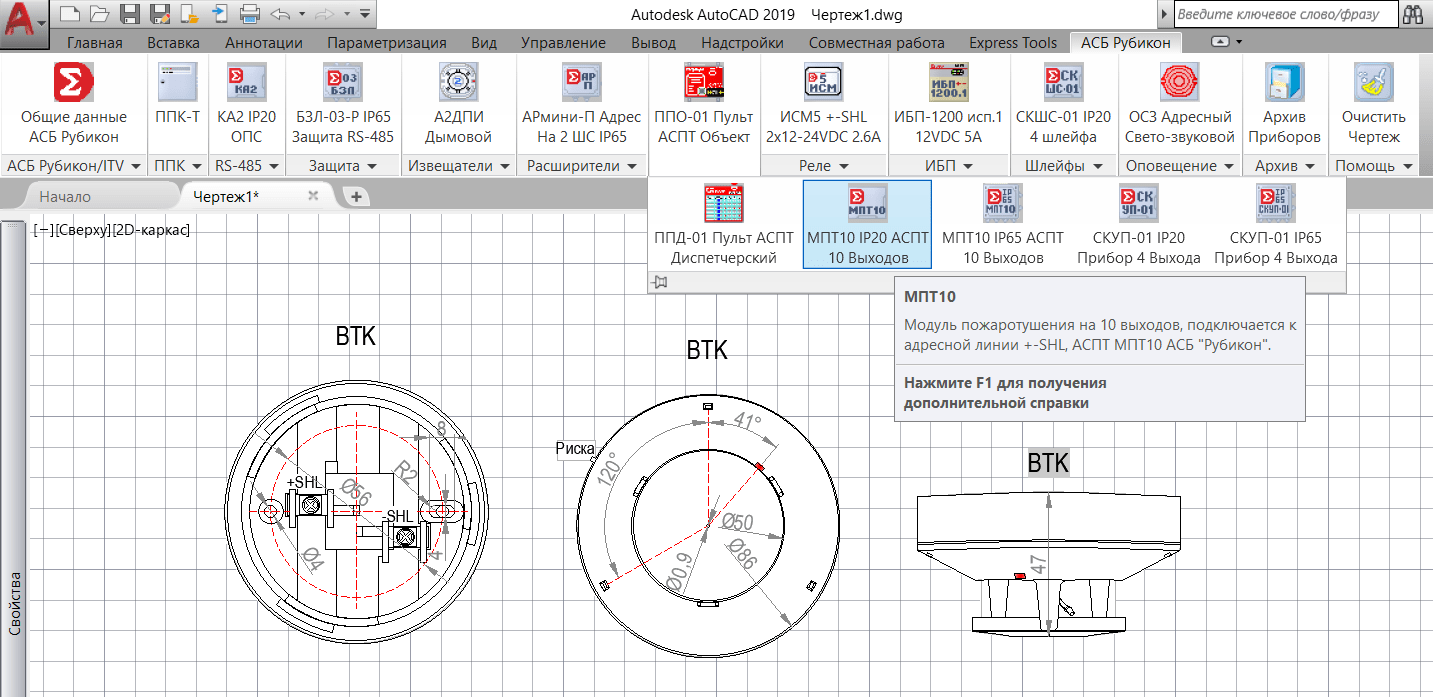Screen dimensions: 1433x697
Task: Click the Save As icon
Action: coord(159,14)
